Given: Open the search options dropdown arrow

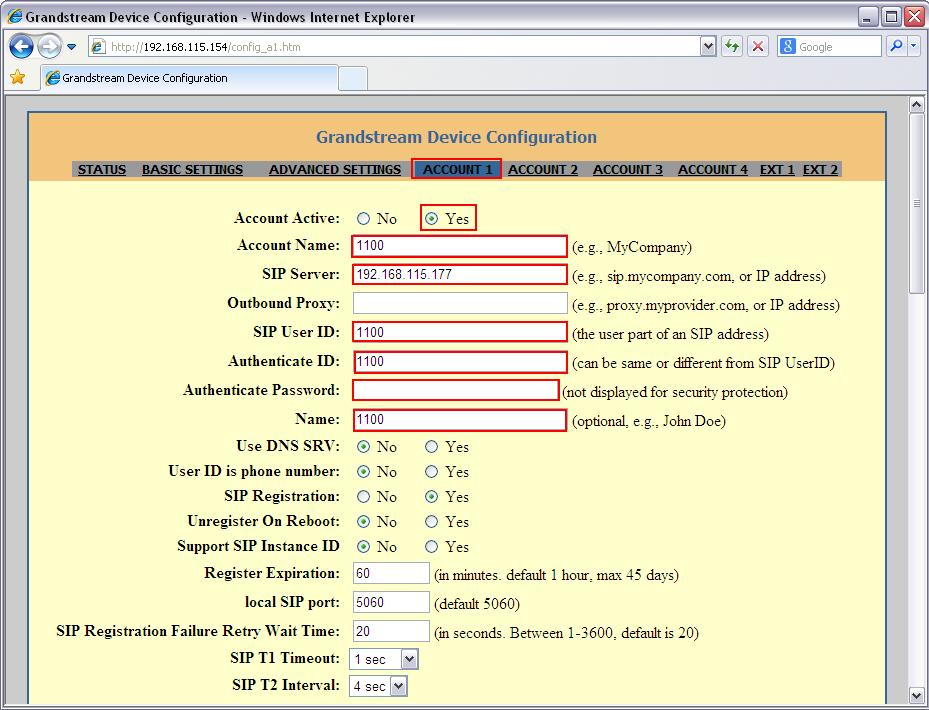Looking at the screenshot, I should (913, 46).
